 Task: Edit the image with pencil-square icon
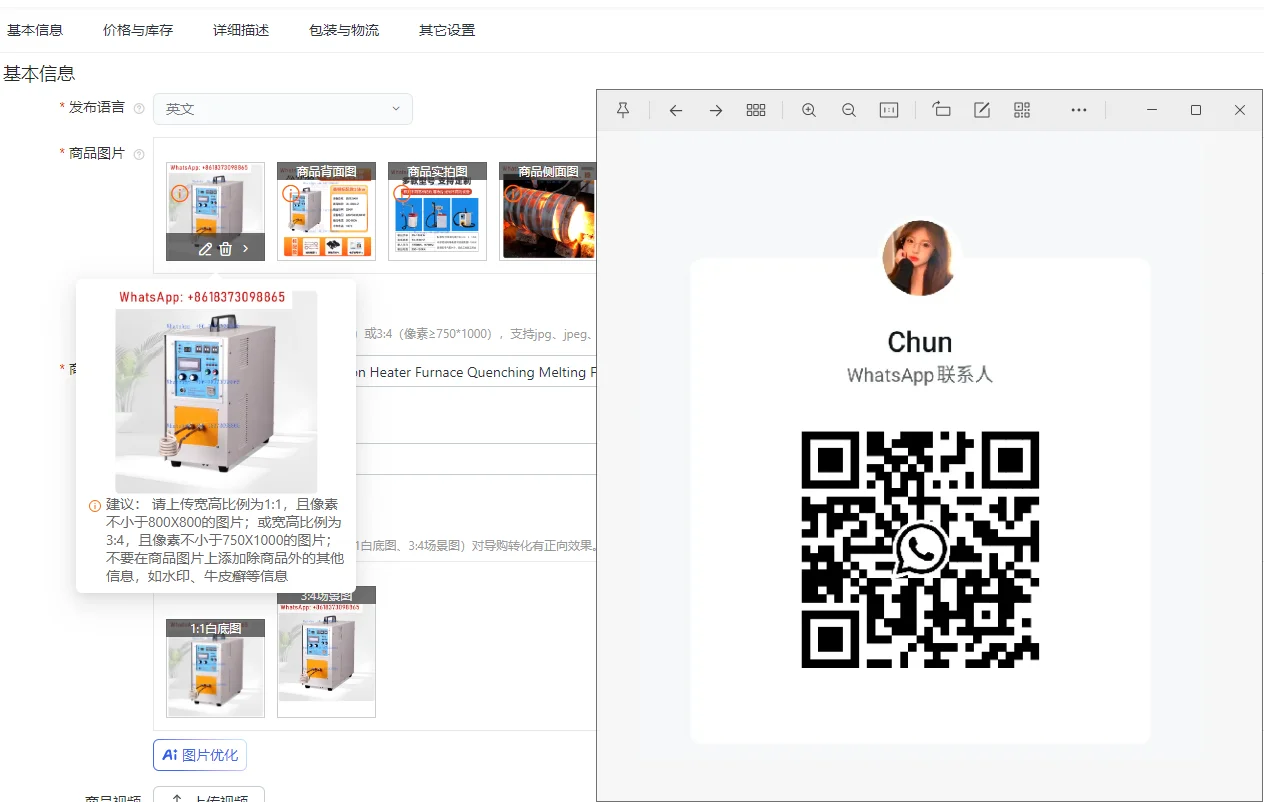click(x=982, y=110)
